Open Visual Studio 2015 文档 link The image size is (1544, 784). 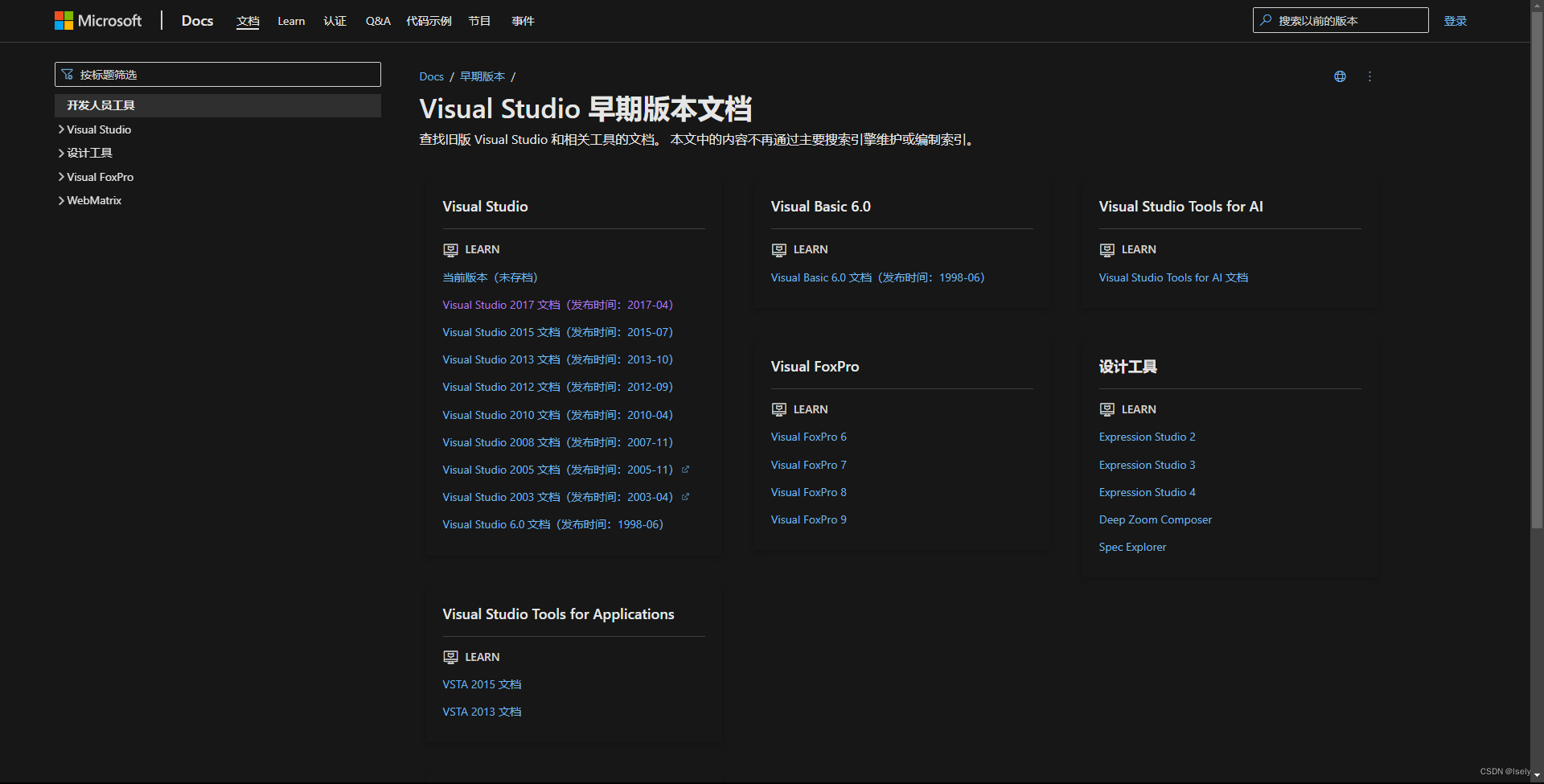click(x=557, y=332)
